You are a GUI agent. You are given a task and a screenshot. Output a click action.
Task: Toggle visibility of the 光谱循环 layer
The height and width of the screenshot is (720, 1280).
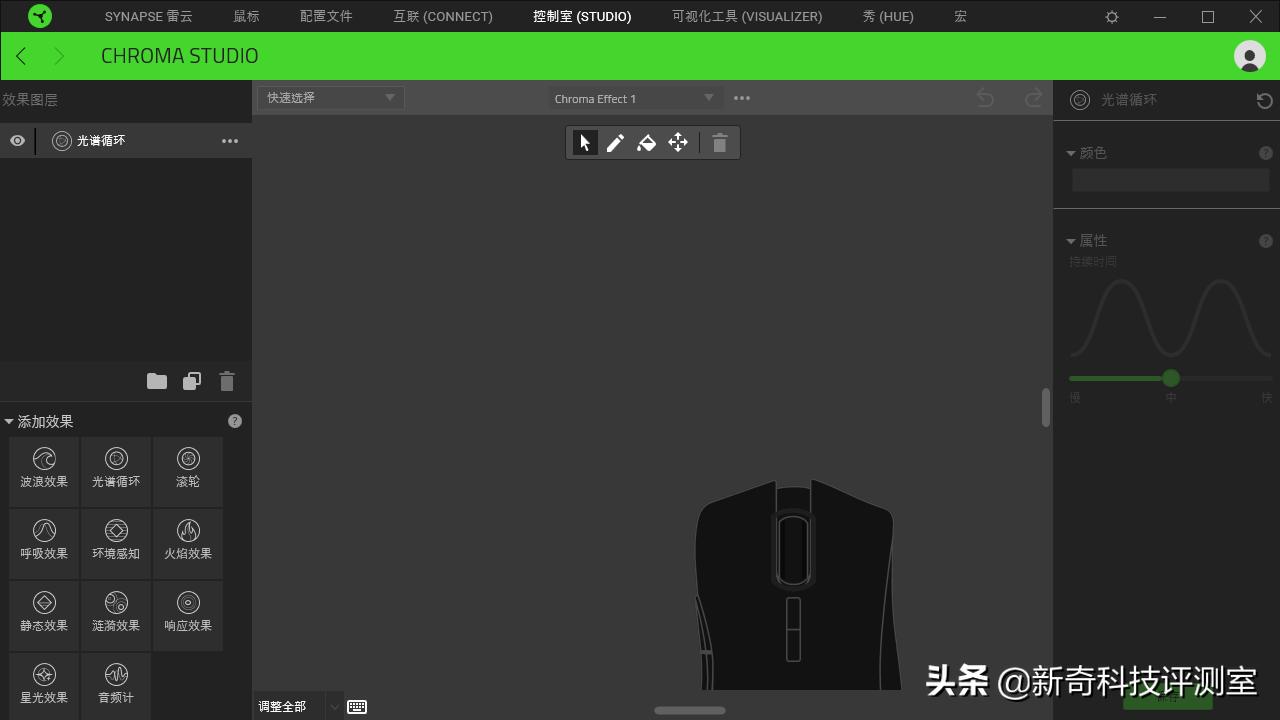click(x=17, y=140)
